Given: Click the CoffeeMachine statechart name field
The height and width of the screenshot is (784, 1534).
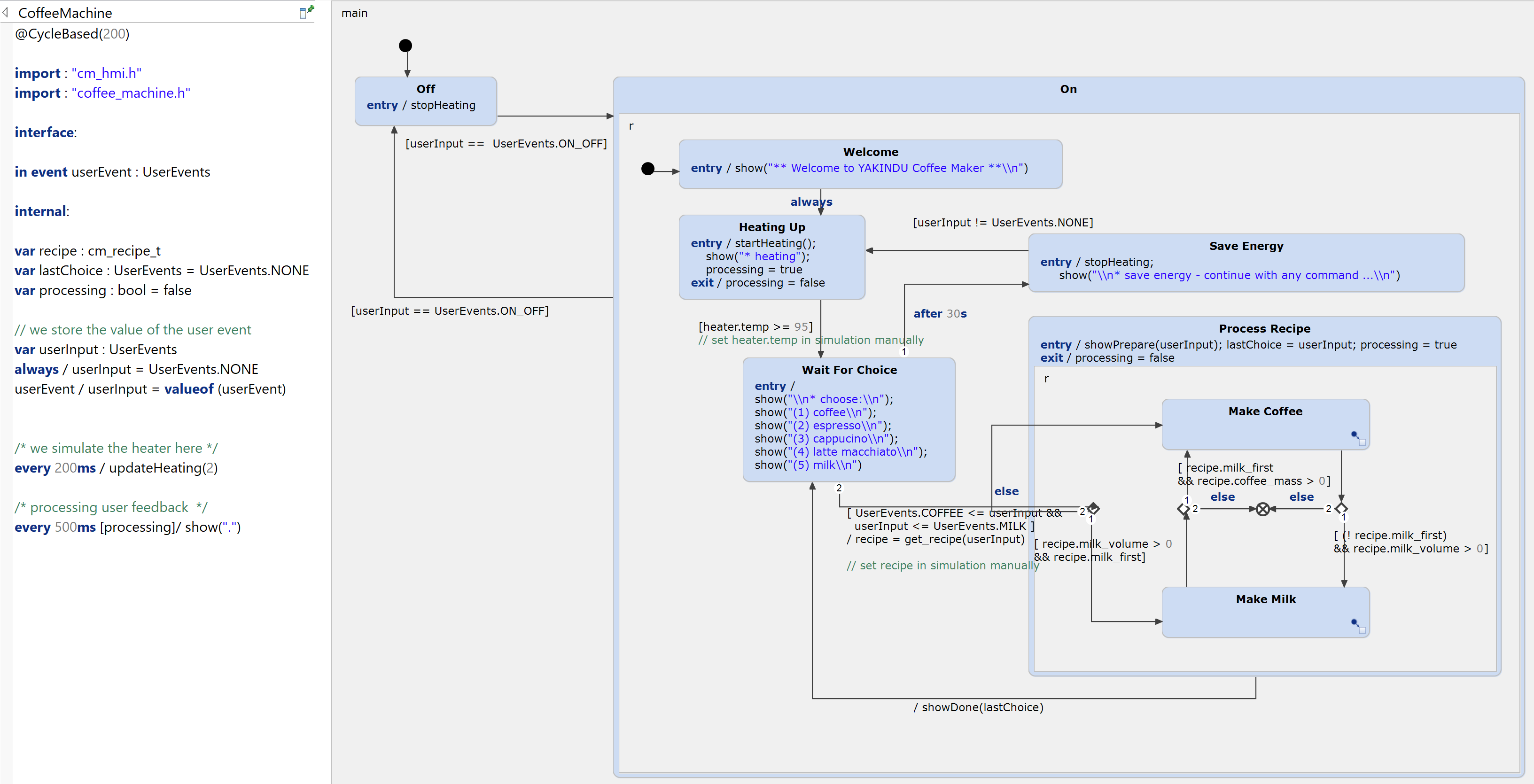Looking at the screenshot, I should click(65, 13).
